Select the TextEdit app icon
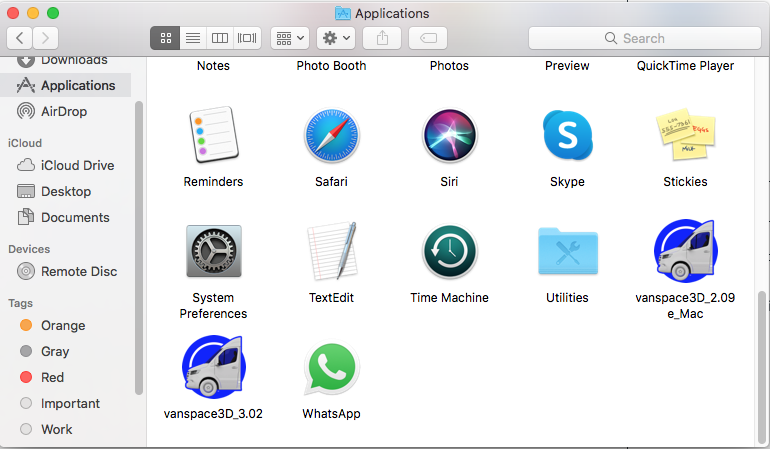This screenshot has width=770, height=449. (x=331, y=251)
